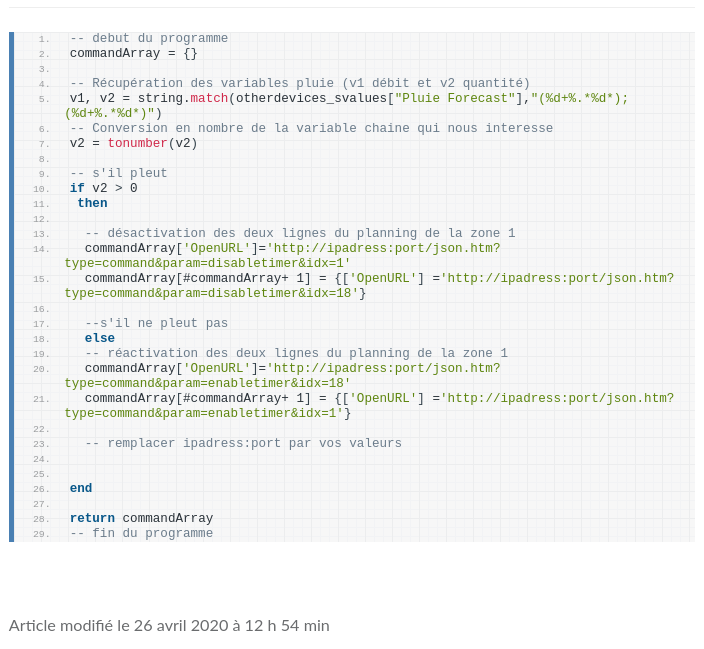Image resolution: width=704 pixels, height=649 pixels.
Task: Click line number 1 in the code gutter
Action: point(44,39)
